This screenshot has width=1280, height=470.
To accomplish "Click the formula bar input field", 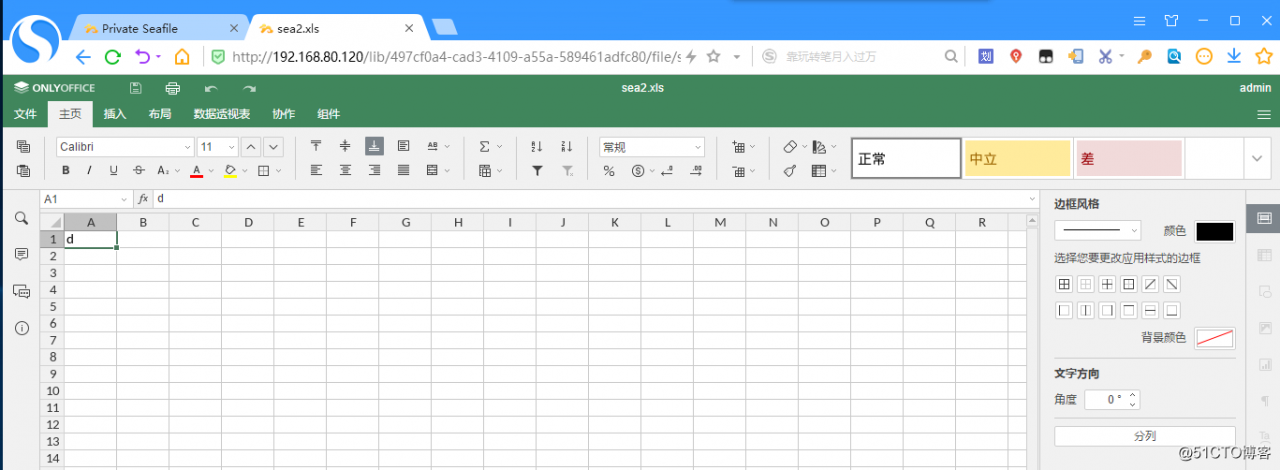I will tap(595, 199).
